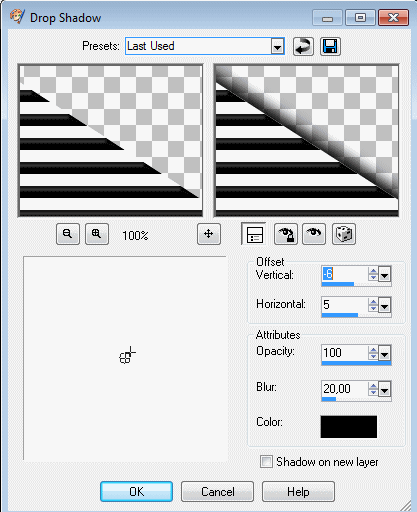Viewport: 417px width, 512px height.
Task: Click the Opacity spinner arrows
Action: 373,353
